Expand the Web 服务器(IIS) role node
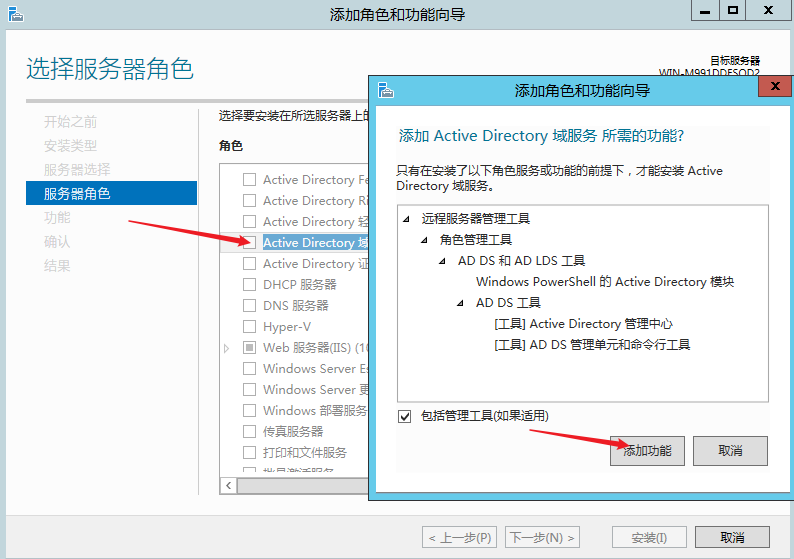 click(226, 348)
